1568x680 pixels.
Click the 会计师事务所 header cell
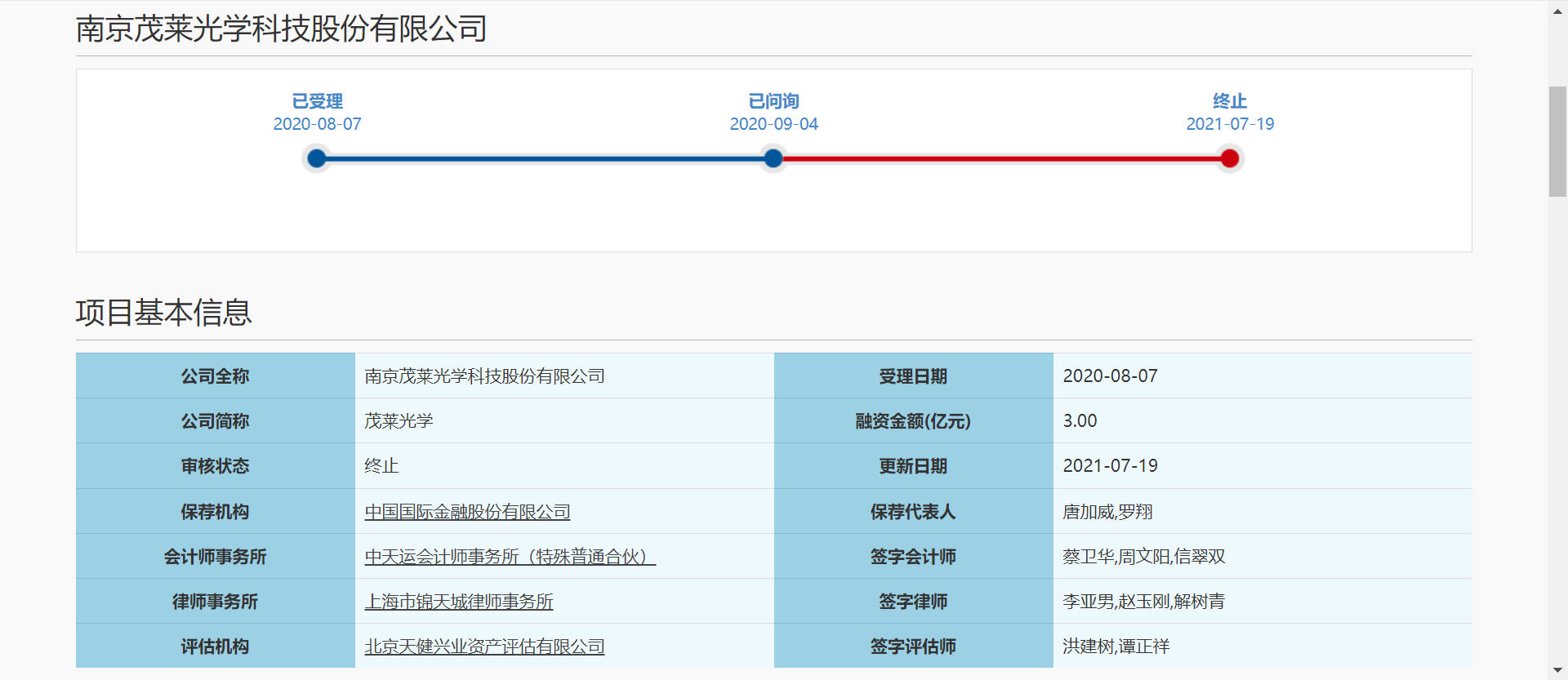[216, 557]
